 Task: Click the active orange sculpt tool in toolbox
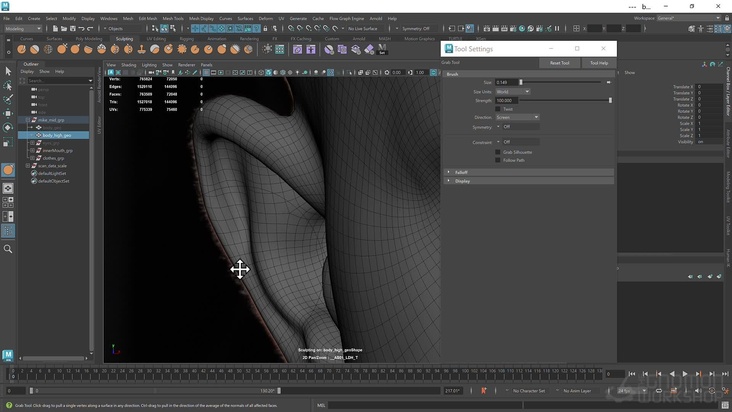point(8,169)
